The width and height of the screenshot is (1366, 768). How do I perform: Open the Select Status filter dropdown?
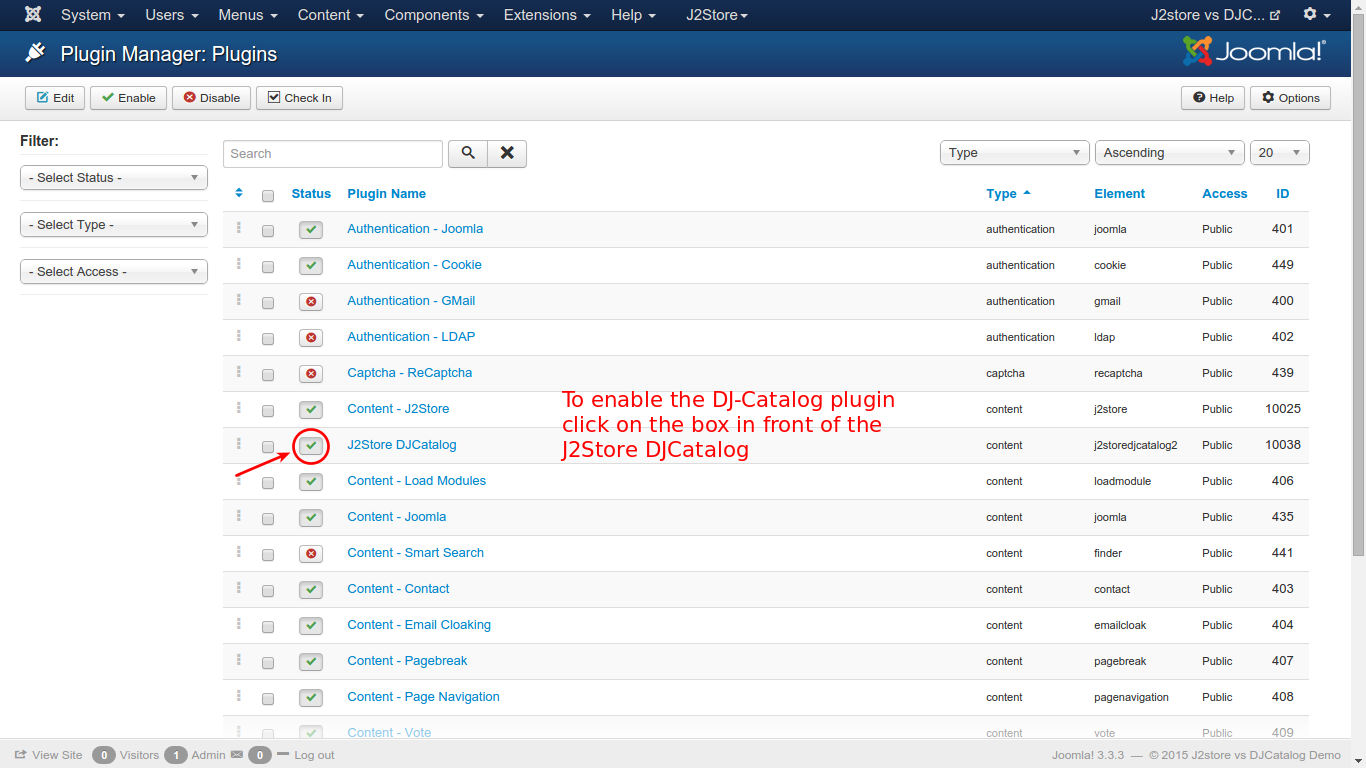coord(114,178)
